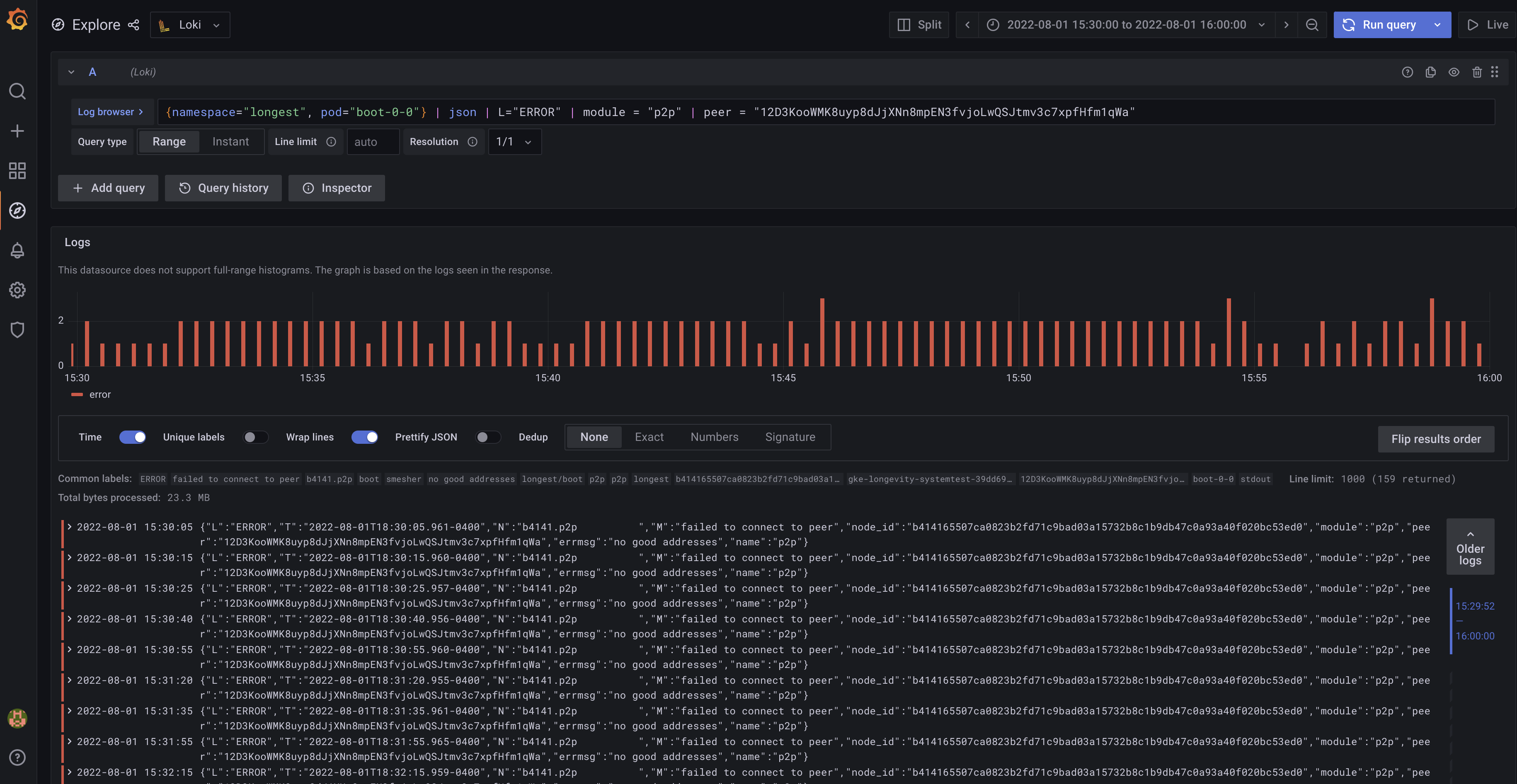This screenshot has height=784, width=1517.
Task: Open Query history
Action: click(x=223, y=189)
